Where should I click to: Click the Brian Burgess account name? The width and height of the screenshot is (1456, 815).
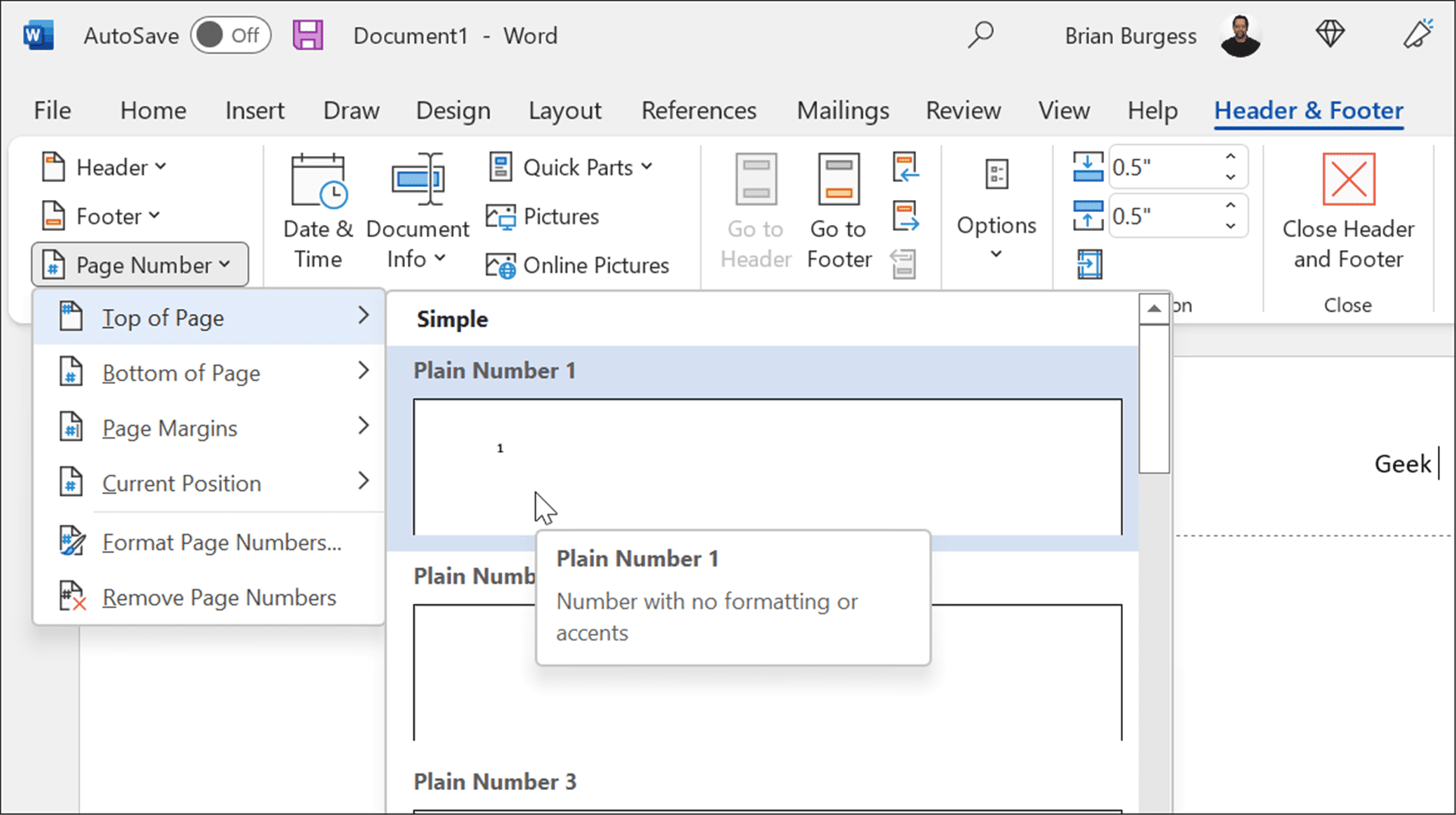tap(1130, 35)
